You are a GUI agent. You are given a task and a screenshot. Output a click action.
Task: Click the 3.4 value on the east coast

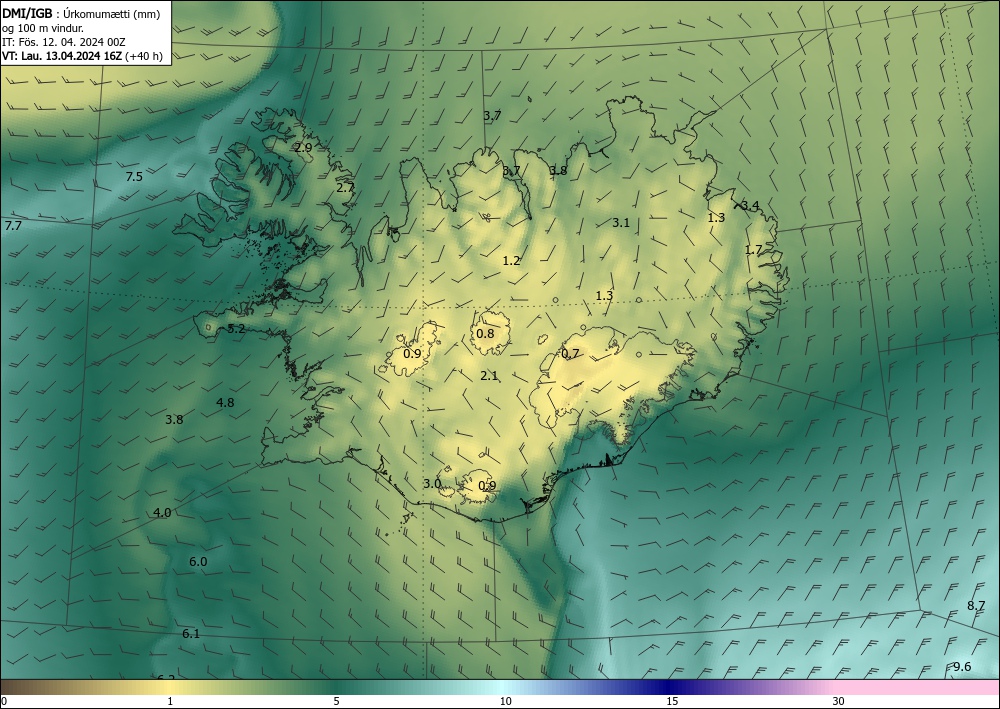(x=750, y=205)
